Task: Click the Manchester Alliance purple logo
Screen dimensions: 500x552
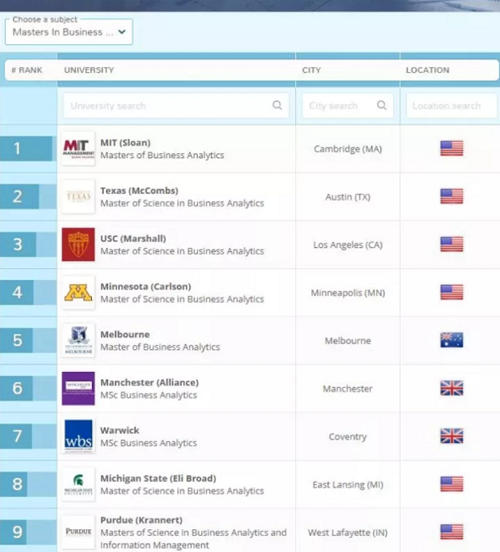Action: click(x=78, y=388)
